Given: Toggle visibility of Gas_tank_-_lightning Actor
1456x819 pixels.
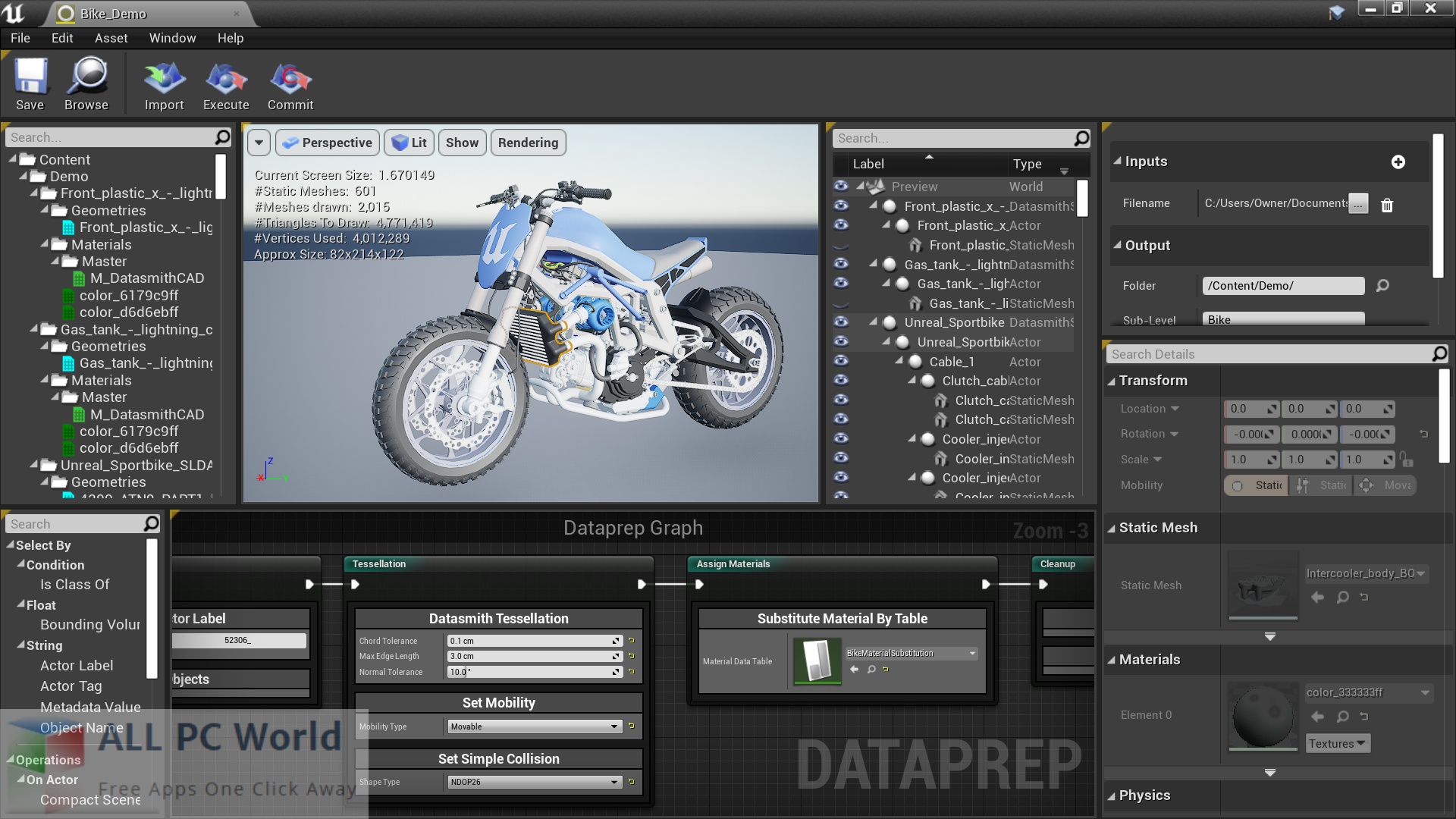Looking at the screenshot, I should [x=841, y=283].
